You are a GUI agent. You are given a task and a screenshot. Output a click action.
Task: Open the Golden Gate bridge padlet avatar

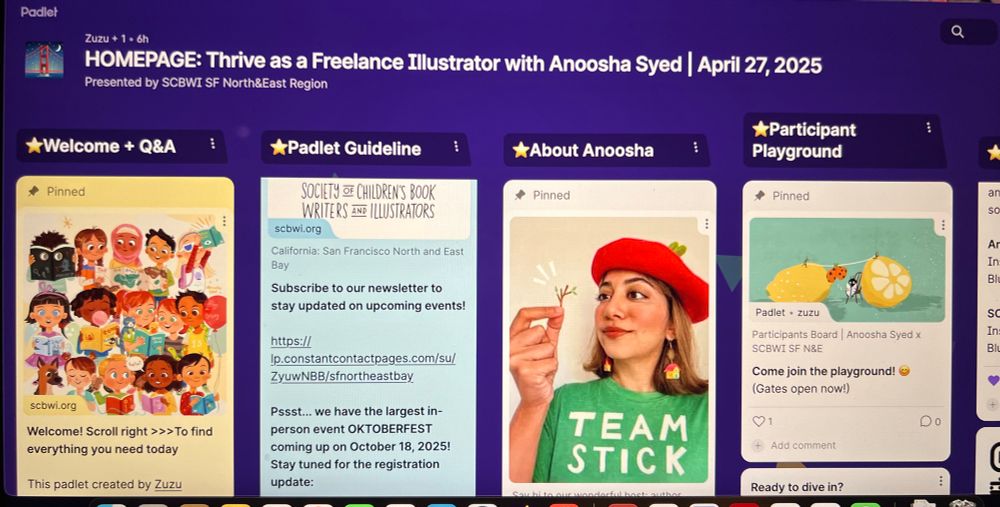tap(44, 59)
